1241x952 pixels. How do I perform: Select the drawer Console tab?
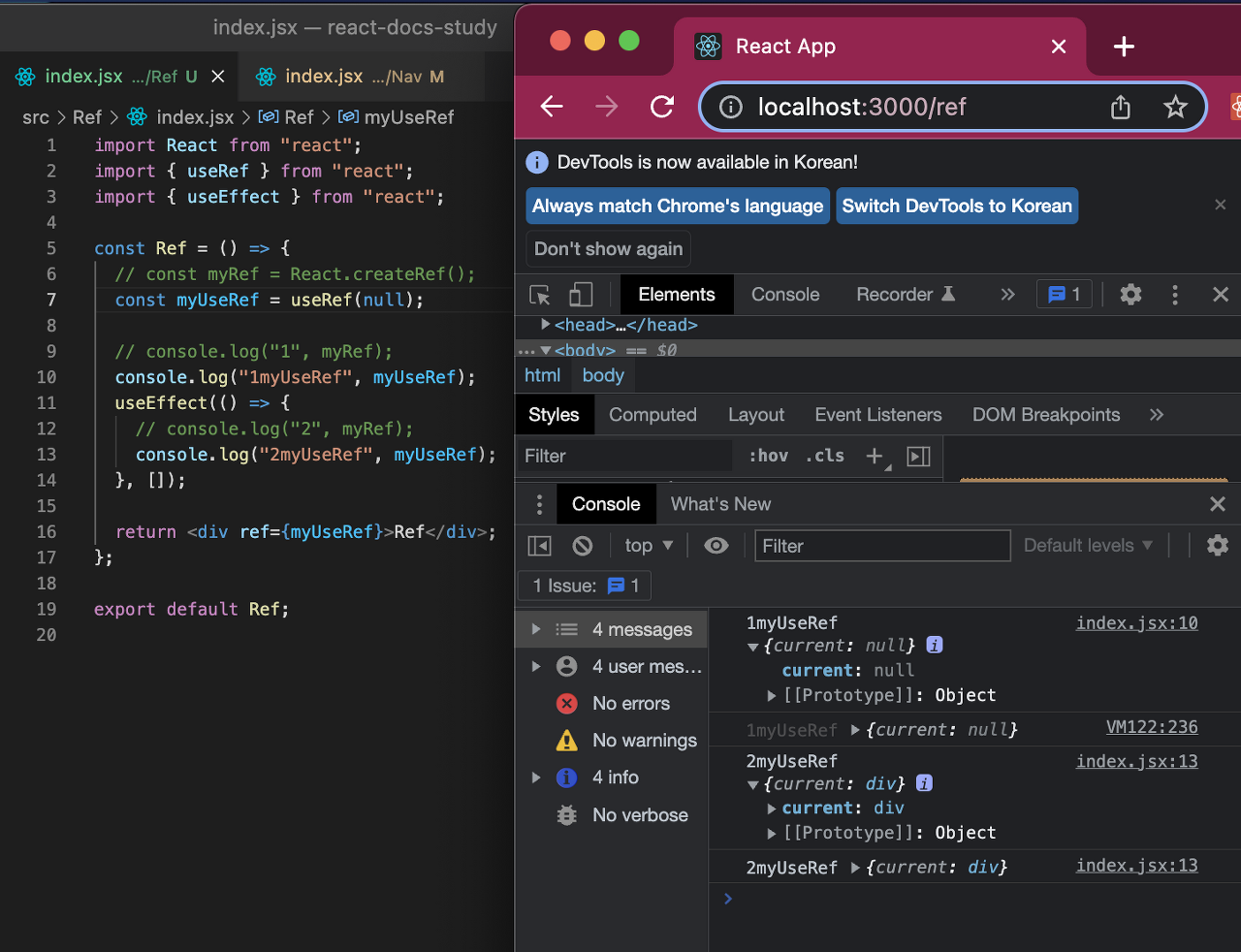[x=606, y=504]
